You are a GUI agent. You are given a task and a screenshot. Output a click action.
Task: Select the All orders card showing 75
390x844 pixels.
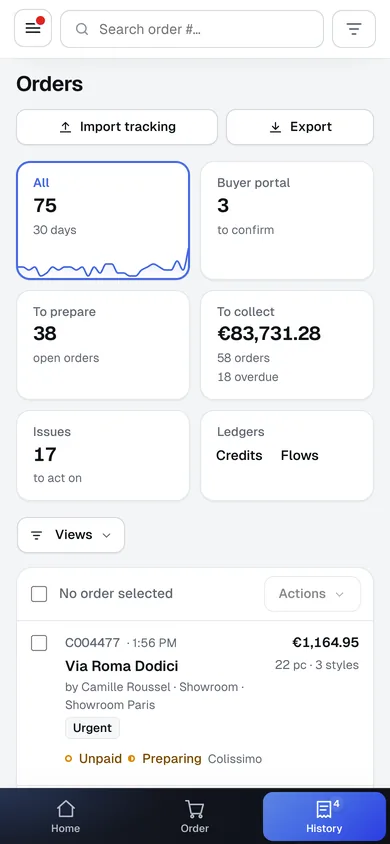pos(103,221)
